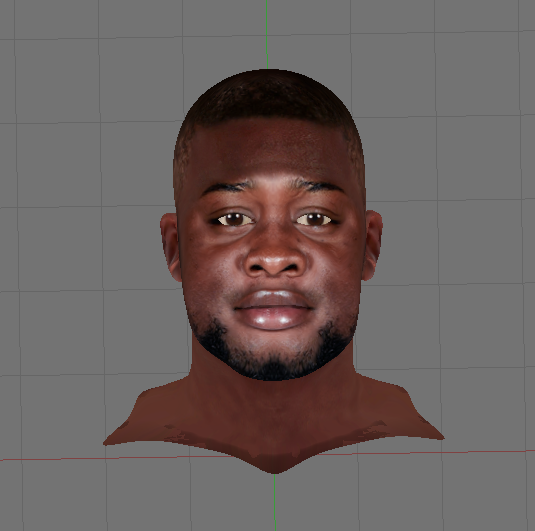This screenshot has width=535, height=531.
Task: Click the green axis line above head
Action: point(267,34)
